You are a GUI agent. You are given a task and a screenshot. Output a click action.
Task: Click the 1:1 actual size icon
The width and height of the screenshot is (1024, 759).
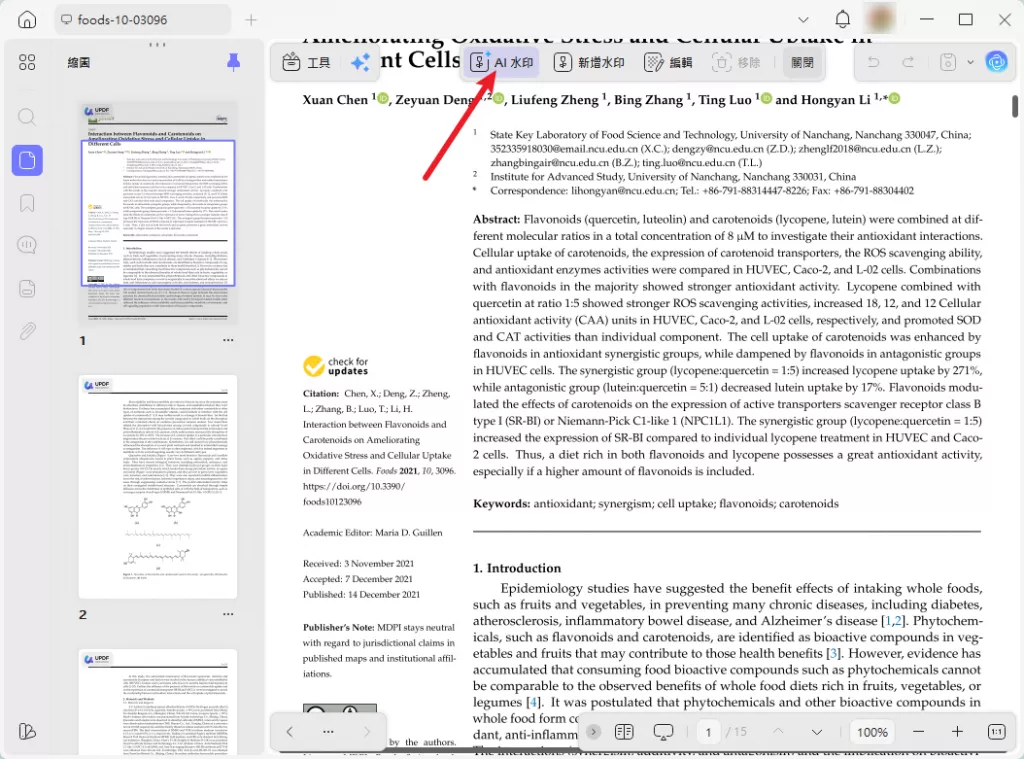997,732
